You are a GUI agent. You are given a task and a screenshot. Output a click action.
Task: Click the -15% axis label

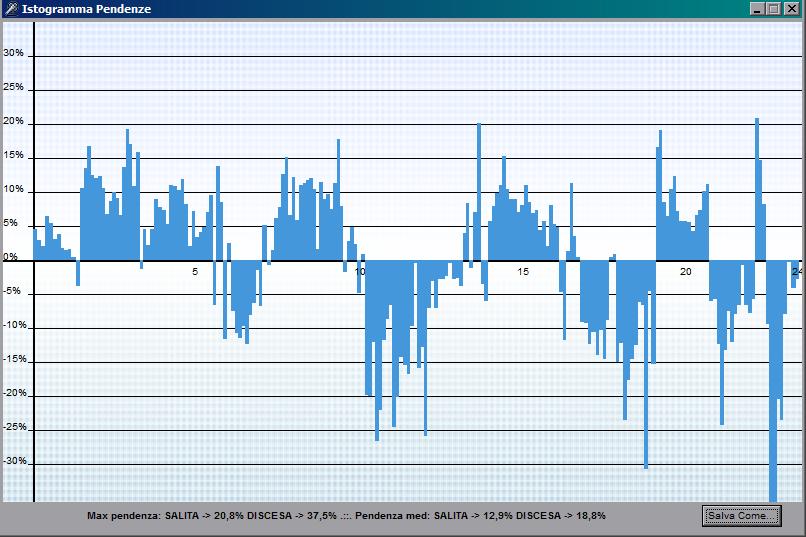[x=15, y=359]
